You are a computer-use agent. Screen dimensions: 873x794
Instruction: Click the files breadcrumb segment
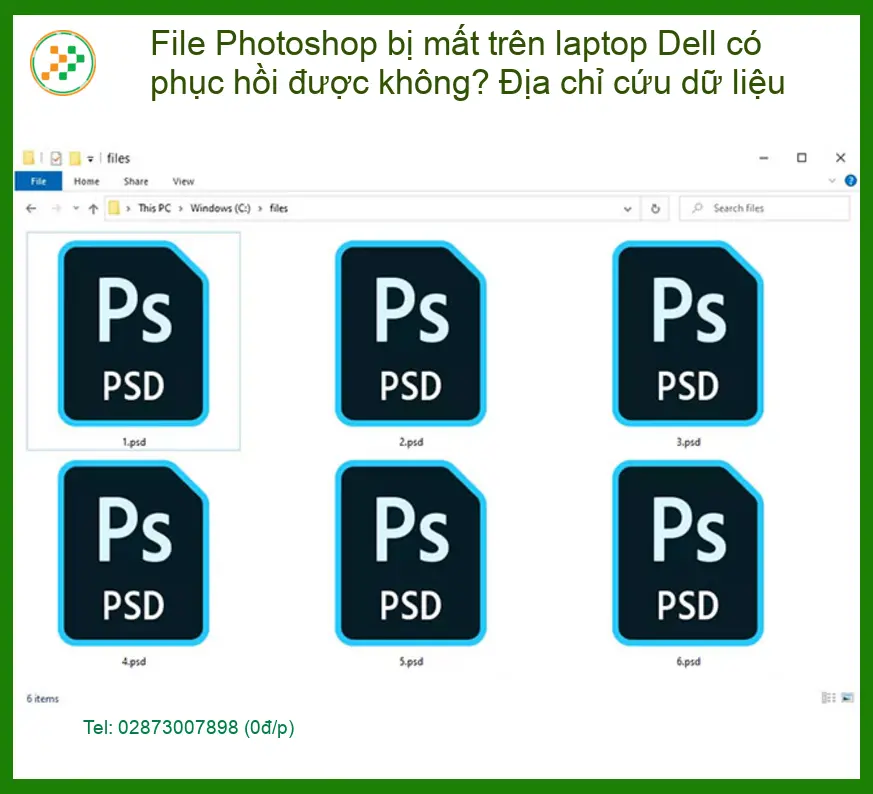point(279,208)
